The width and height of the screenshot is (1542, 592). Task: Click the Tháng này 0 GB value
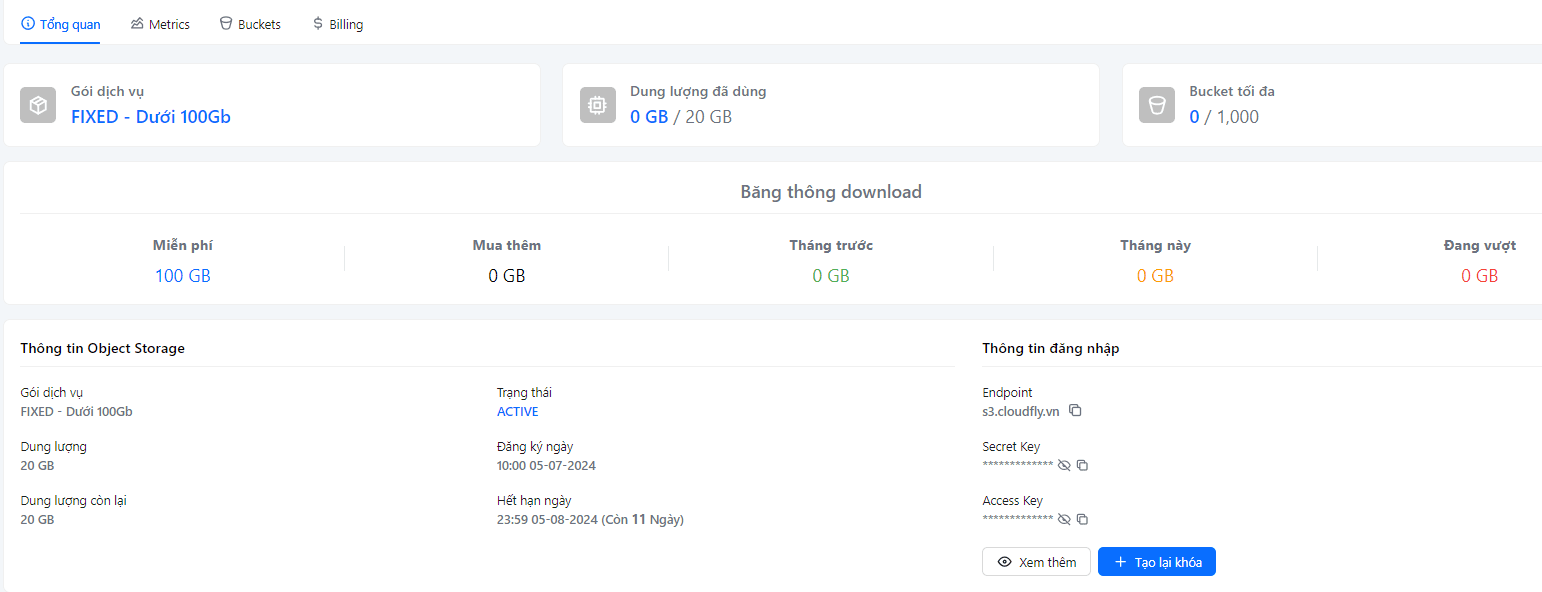(1155, 276)
